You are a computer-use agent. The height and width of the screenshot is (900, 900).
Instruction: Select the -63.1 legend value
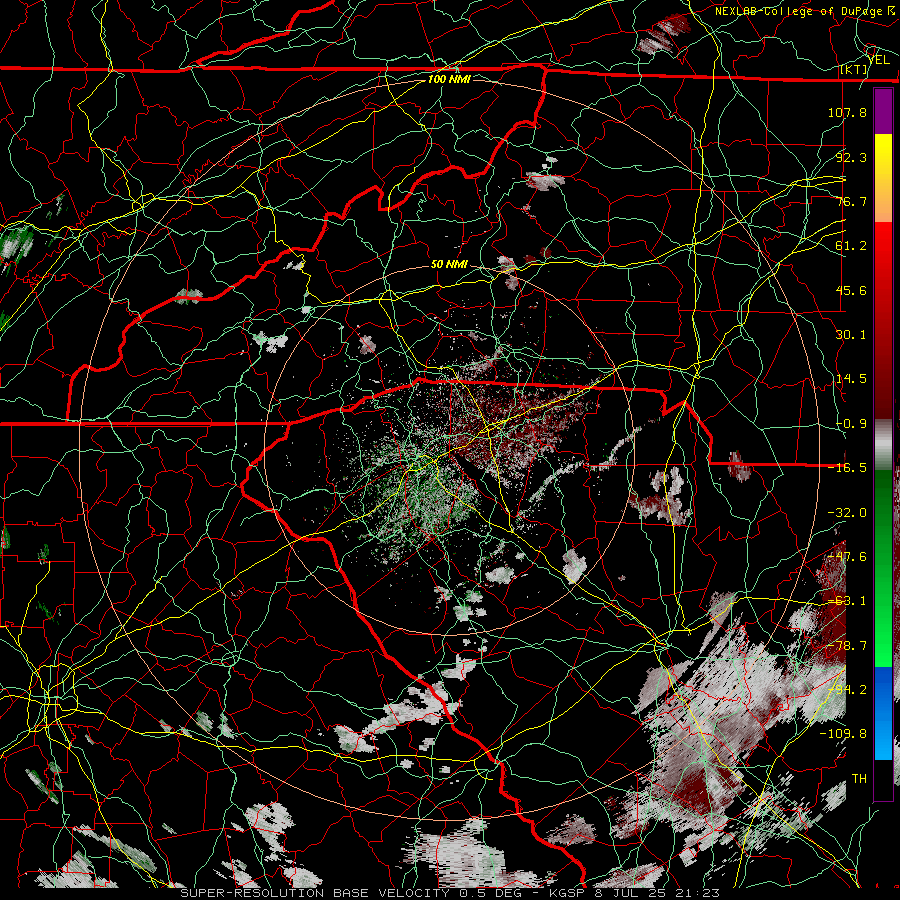[x=847, y=601]
